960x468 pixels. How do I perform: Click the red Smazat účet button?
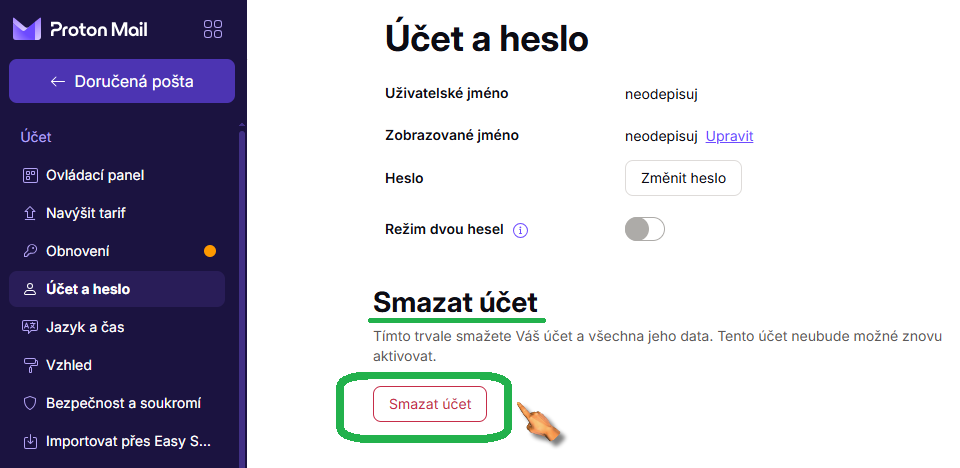click(430, 404)
